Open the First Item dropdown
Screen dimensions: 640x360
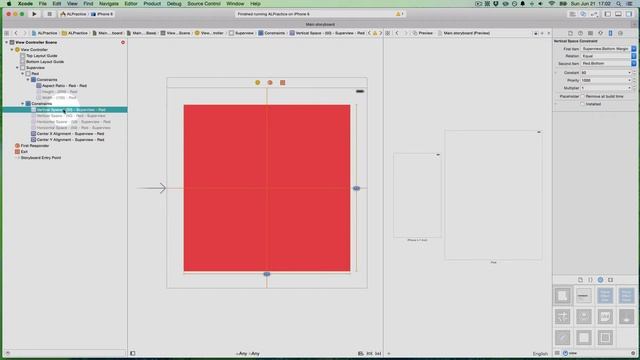608,49
